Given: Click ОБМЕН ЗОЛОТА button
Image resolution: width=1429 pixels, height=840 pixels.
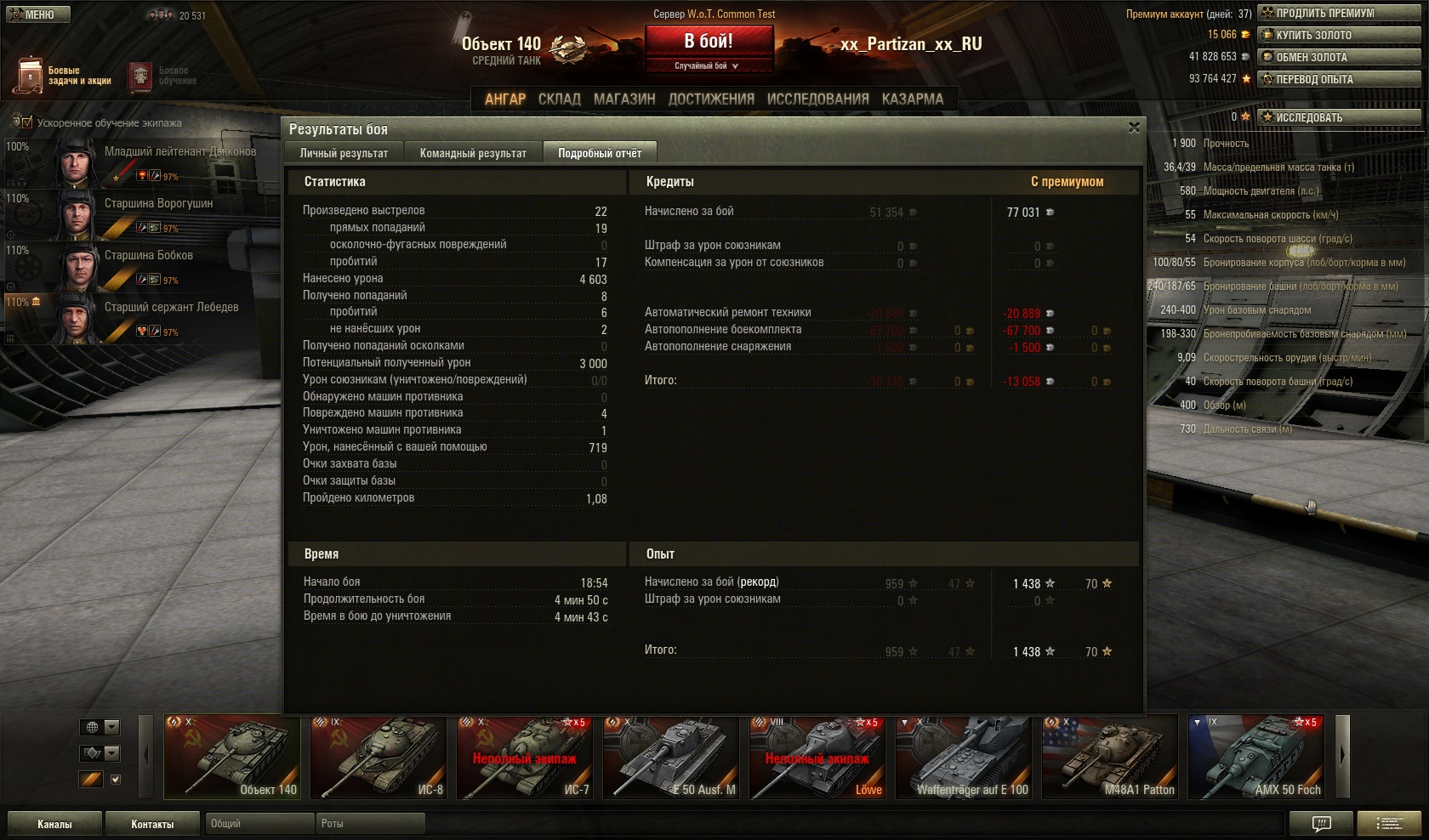Looking at the screenshot, I should pos(1339,57).
